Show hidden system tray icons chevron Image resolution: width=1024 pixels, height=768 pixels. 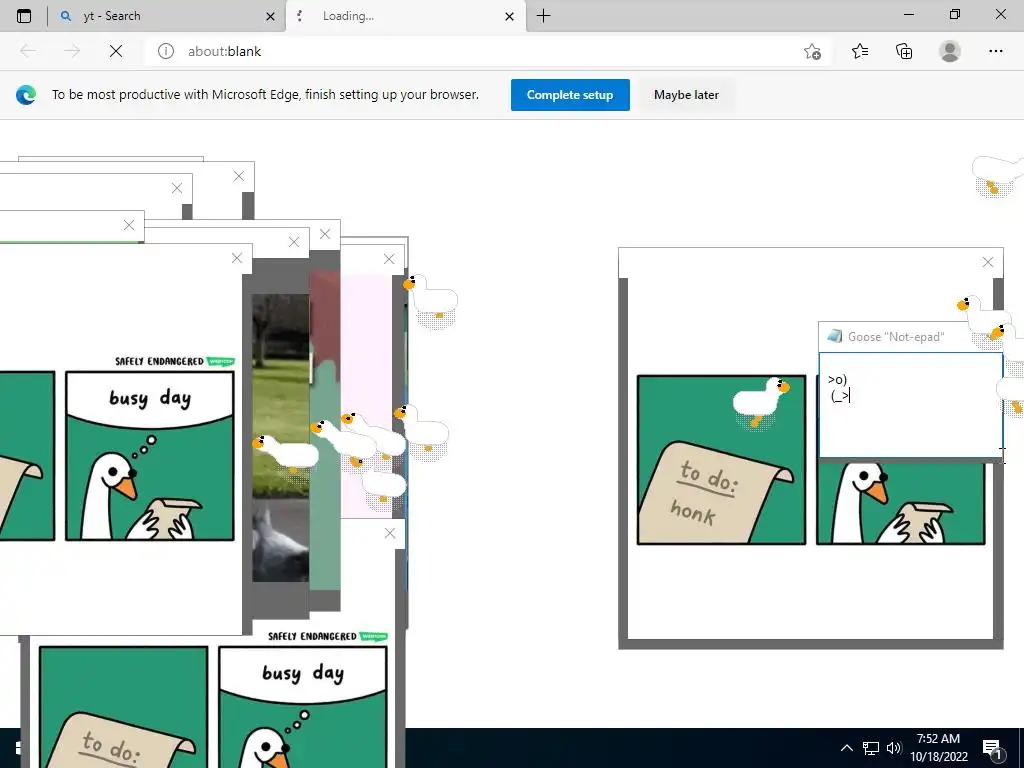[x=846, y=748]
